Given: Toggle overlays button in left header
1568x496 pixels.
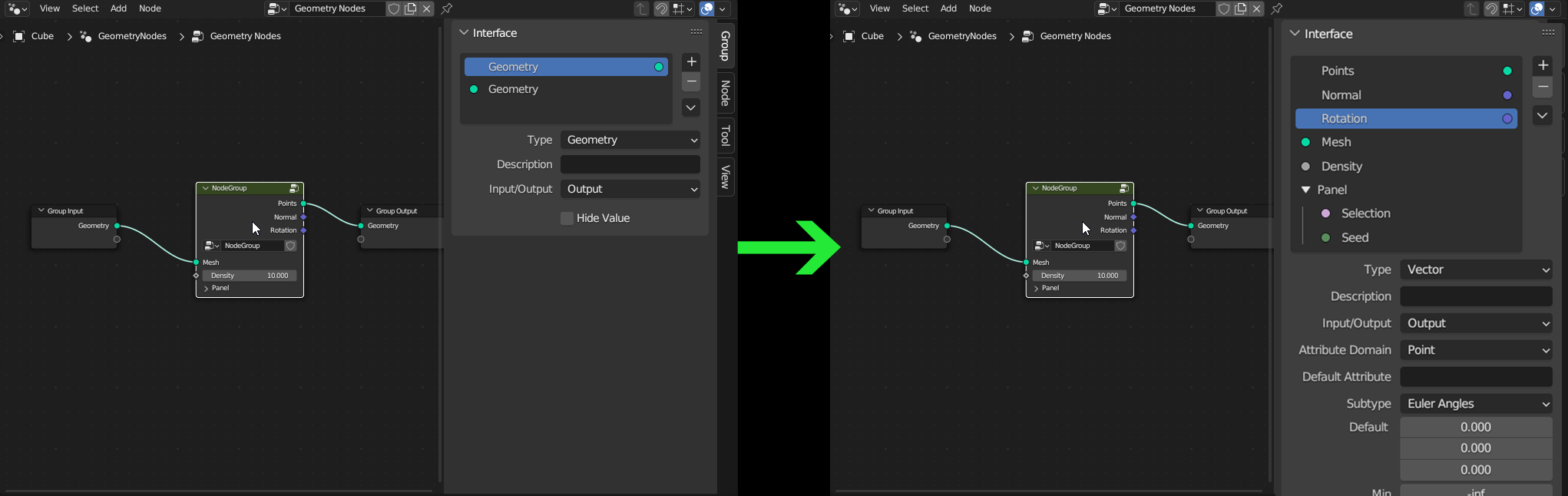Looking at the screenshot, I should click(x=707, y=9).
